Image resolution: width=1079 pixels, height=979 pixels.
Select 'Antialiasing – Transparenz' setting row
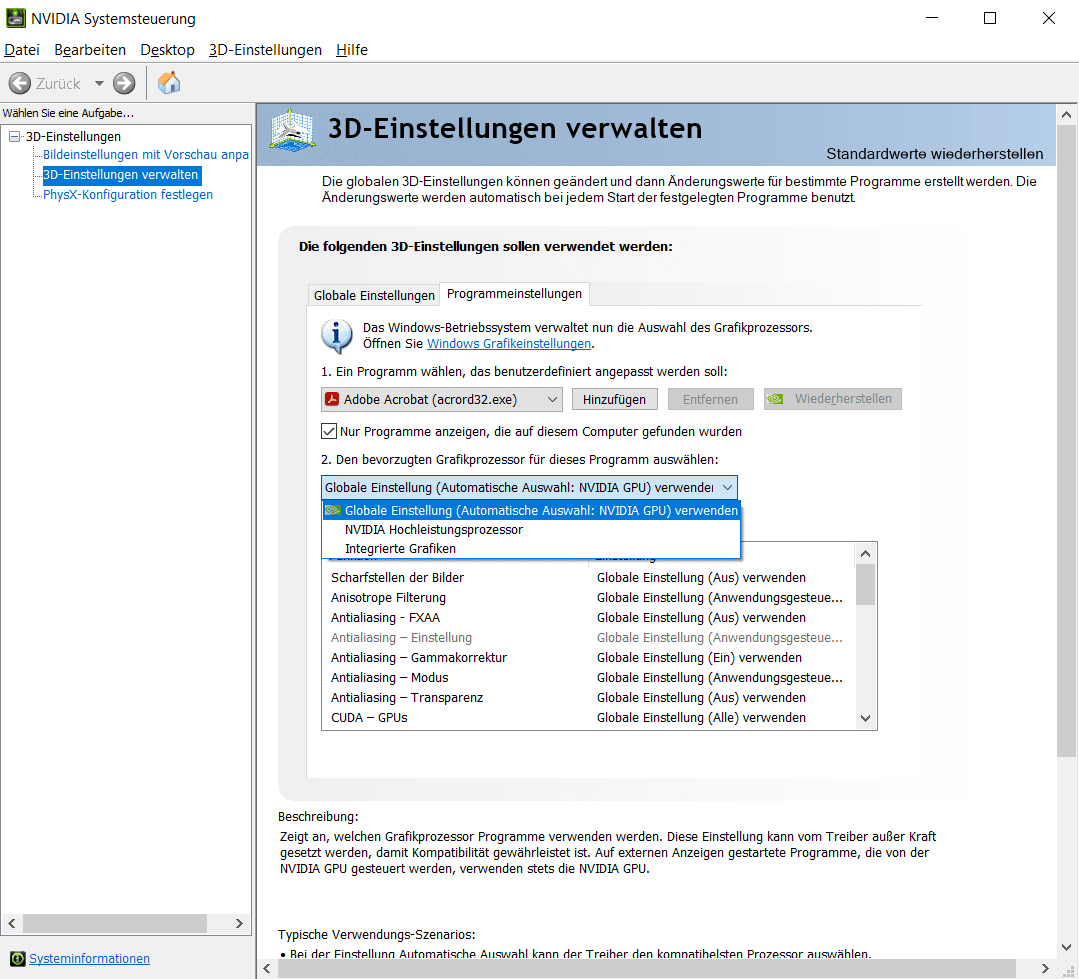coord(588,697)
